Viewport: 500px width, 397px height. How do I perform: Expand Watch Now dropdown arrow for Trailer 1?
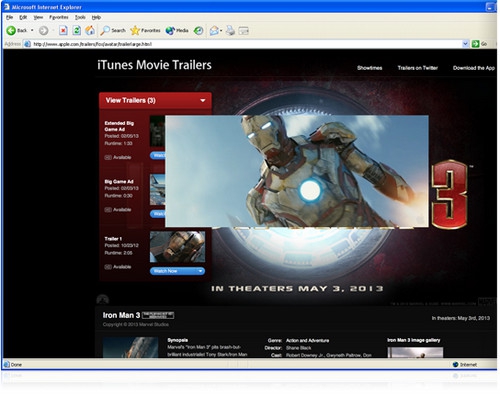[x=200, y=271]
